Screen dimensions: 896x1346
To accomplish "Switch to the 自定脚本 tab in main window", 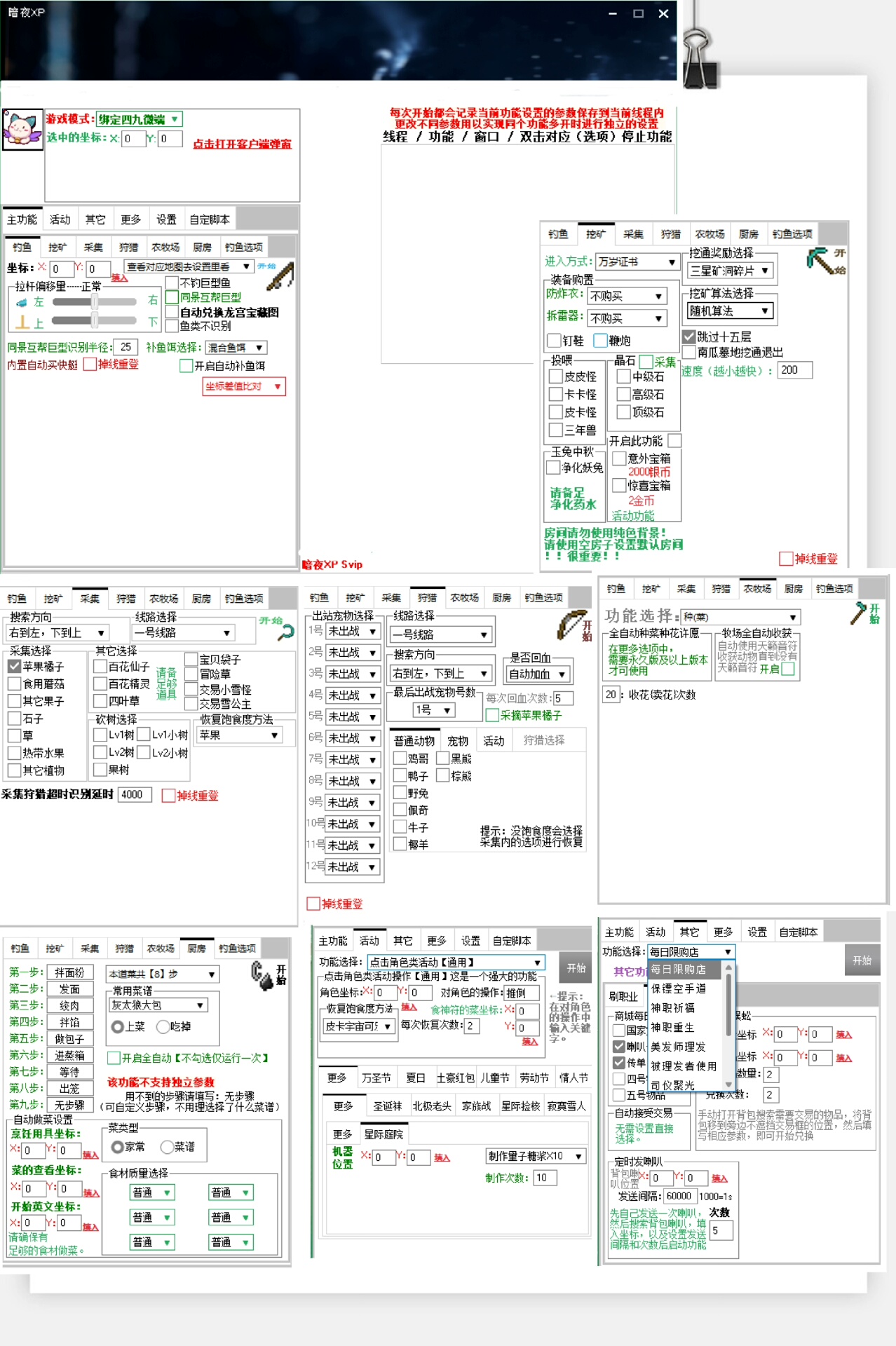I will (210, 219).
